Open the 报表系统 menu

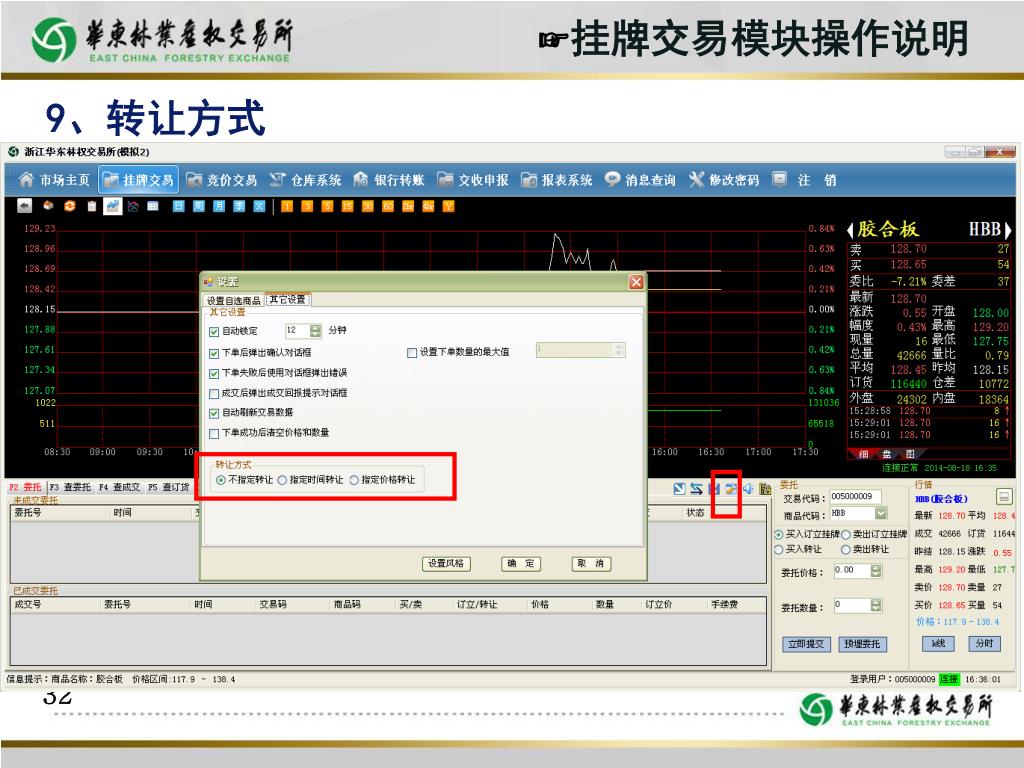556,180
